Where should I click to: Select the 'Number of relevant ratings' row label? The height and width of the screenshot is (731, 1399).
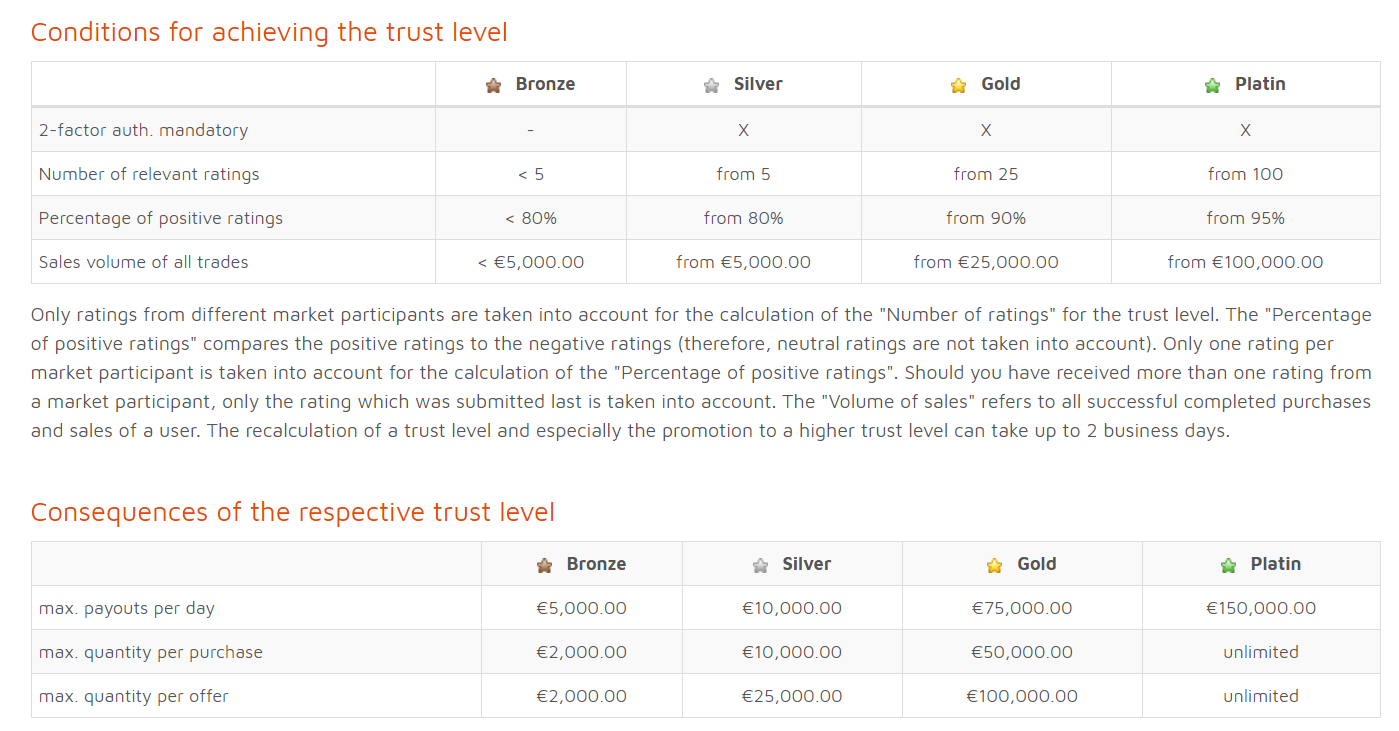(x=149, y=174)
